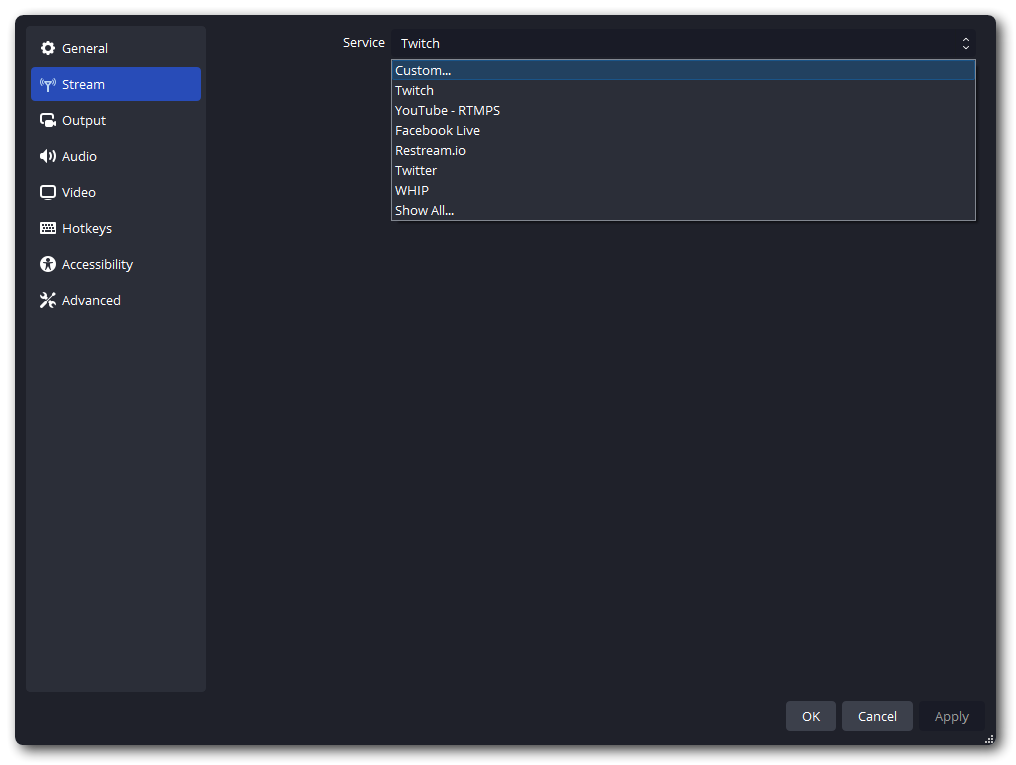Click the Advanced tools icon
The image size is (1016, 765).
(47, 300)
